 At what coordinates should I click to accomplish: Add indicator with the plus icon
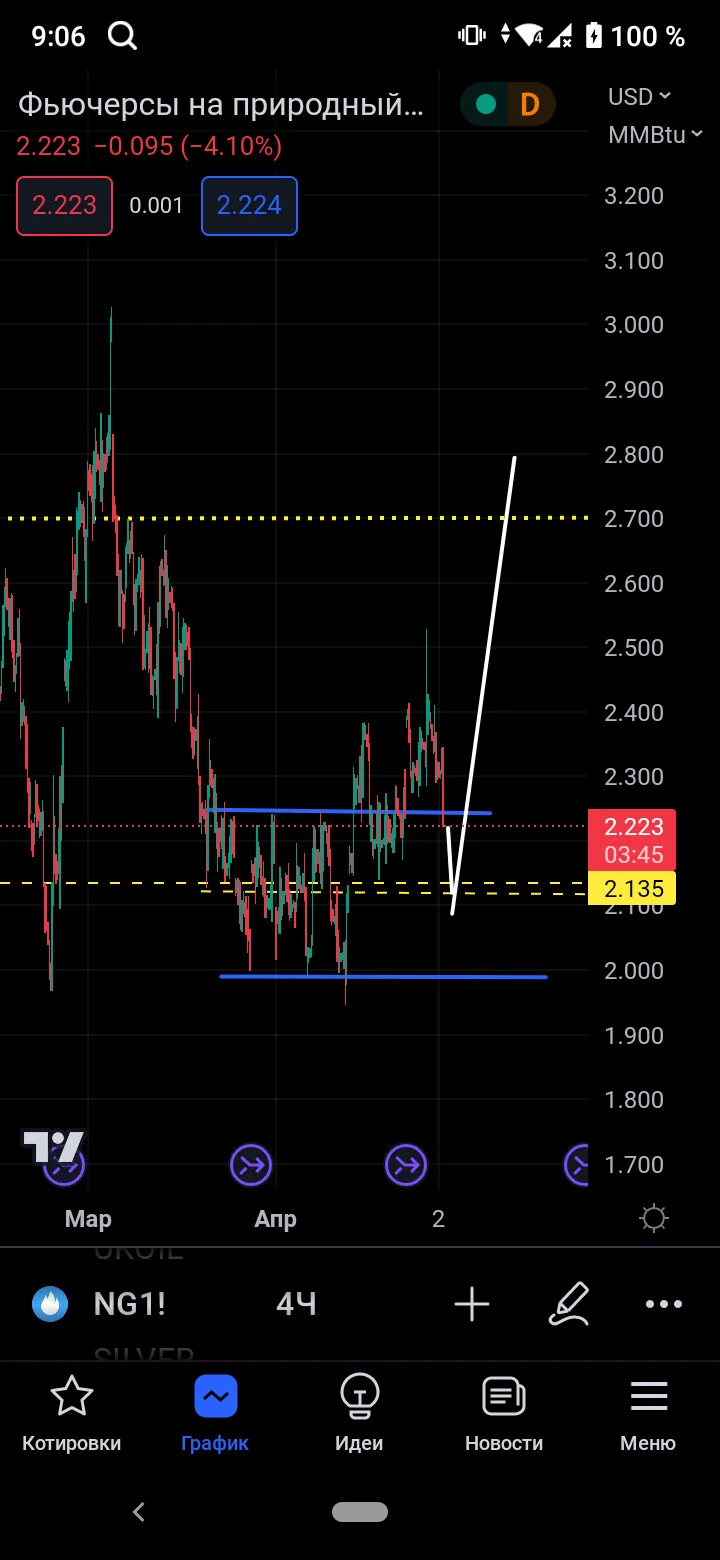pyautogui.click(x=472, y=1304)
